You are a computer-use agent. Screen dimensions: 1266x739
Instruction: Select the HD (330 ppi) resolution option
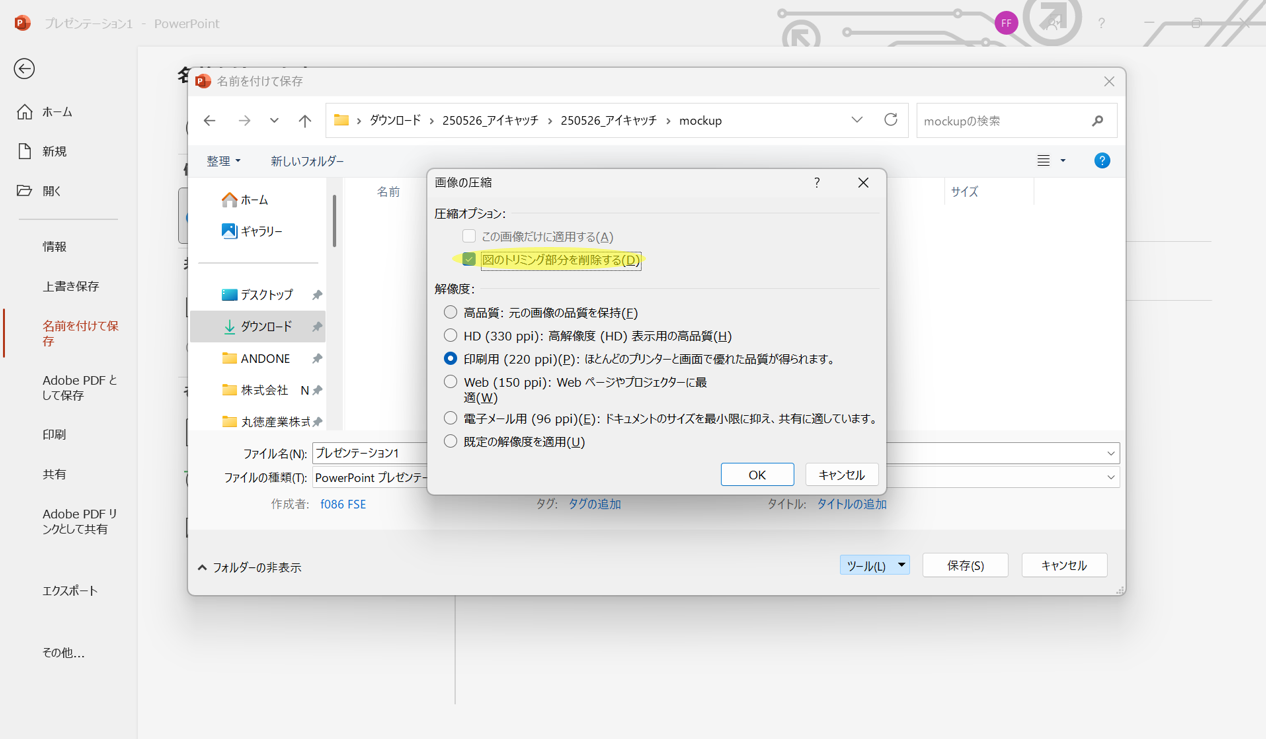tap(451, 336)
